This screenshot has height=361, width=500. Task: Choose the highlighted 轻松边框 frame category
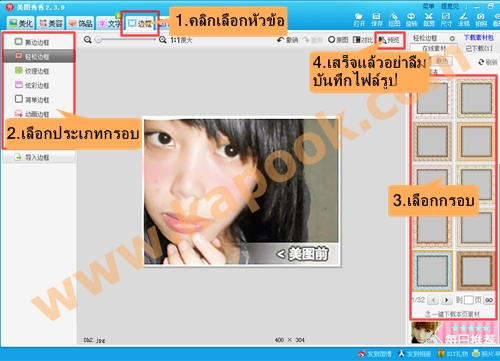38,56
